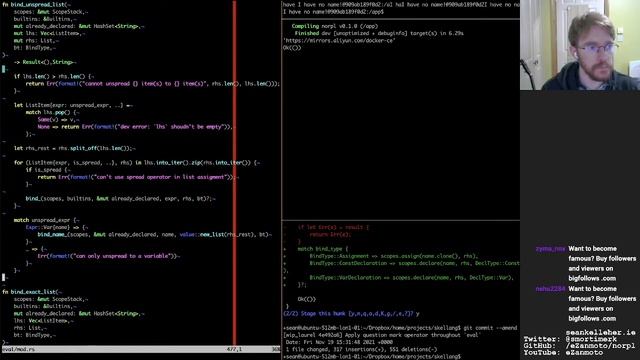Click the "for (ListItem{expr, is_spread, ..}, rhs)" loop line
Viewport: 640px width, 360px height.
point(137,162)
